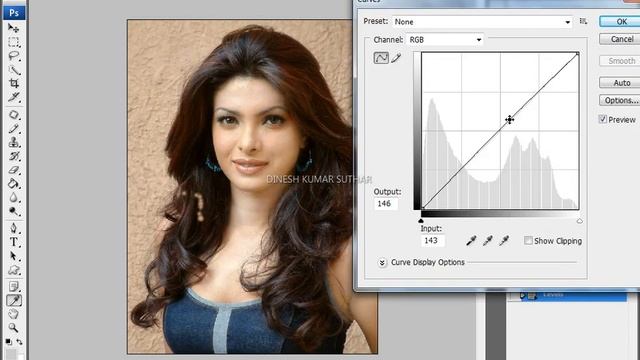Click the Smooth button
Screen dimensions: 640x360
(621, 61)
